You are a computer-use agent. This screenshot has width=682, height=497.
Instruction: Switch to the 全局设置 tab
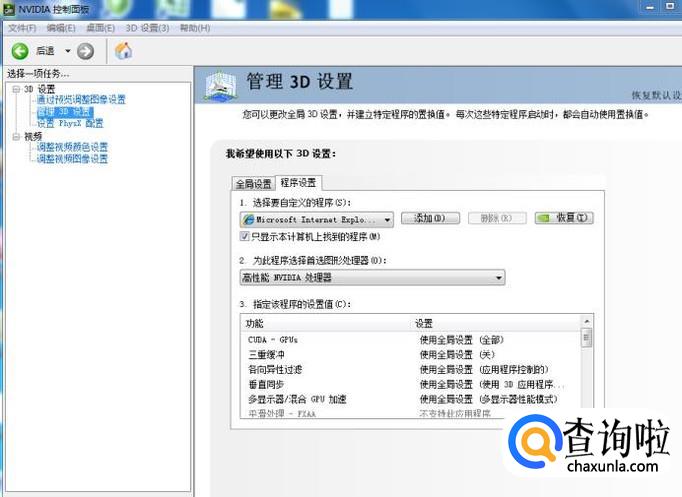[254, 183]
